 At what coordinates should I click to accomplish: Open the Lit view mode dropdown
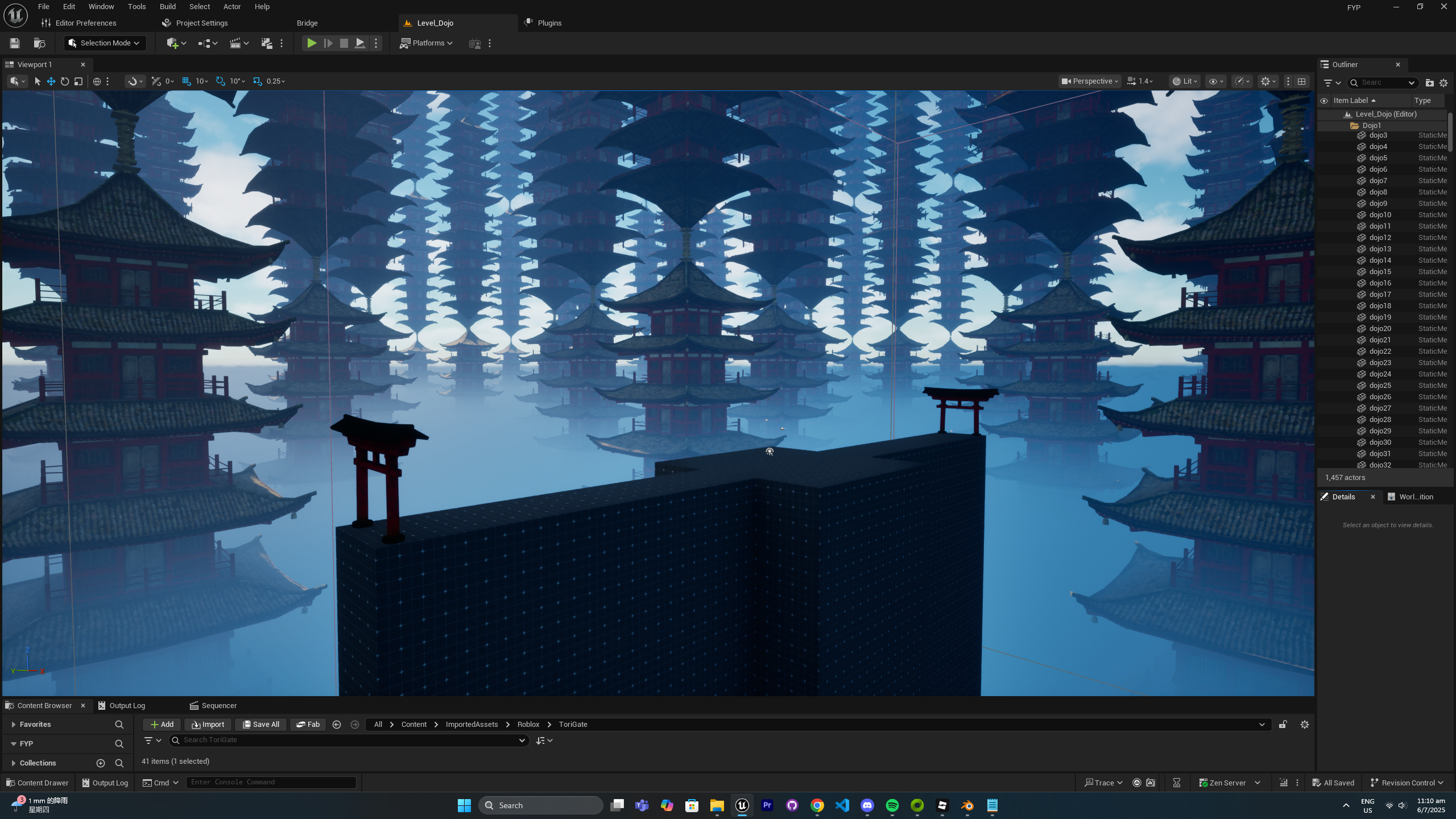pos(1185,81)
